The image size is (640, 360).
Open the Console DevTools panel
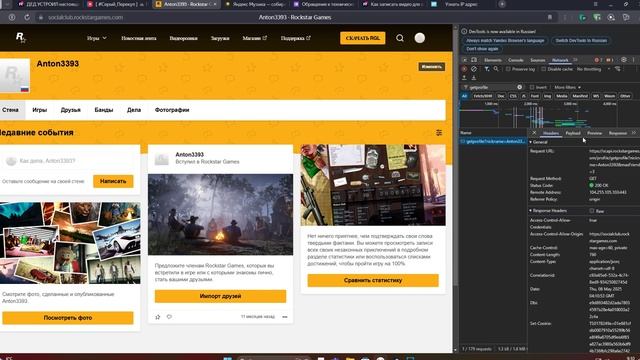pos(516,60)
